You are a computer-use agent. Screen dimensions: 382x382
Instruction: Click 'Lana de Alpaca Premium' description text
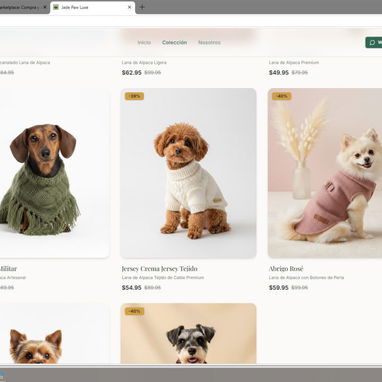[x=294, y=62]
